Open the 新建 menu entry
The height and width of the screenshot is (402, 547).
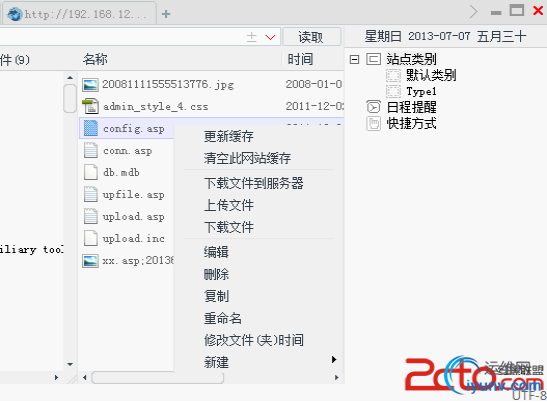[x=216, y=362]
